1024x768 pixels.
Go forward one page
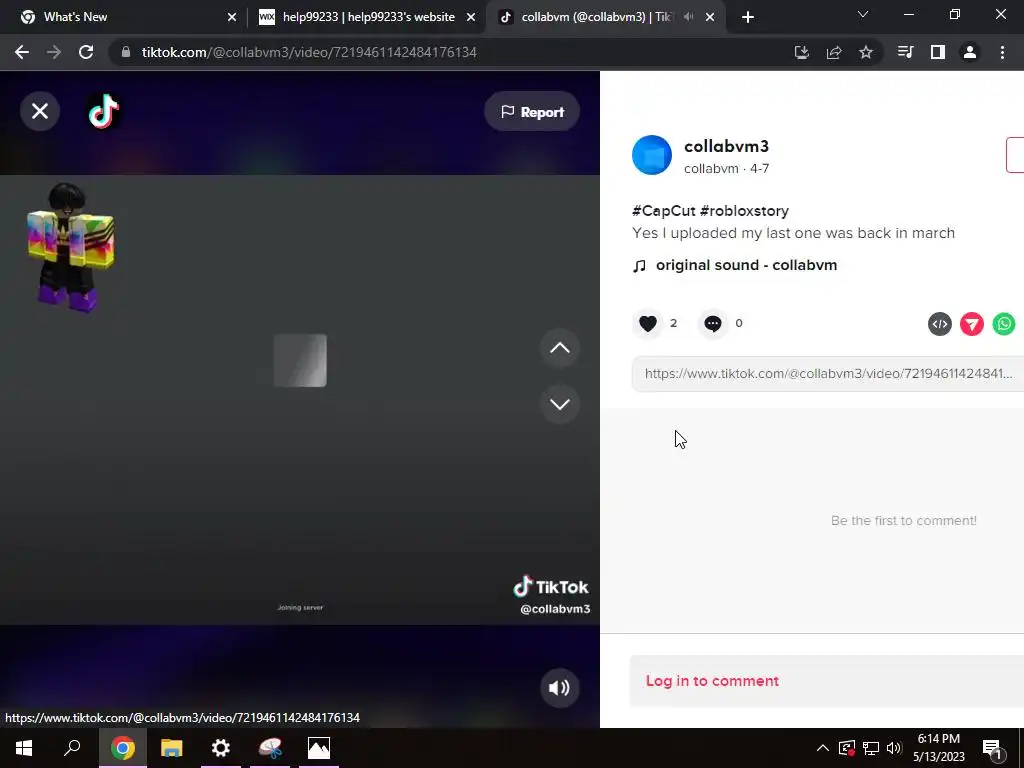[54, 52]
